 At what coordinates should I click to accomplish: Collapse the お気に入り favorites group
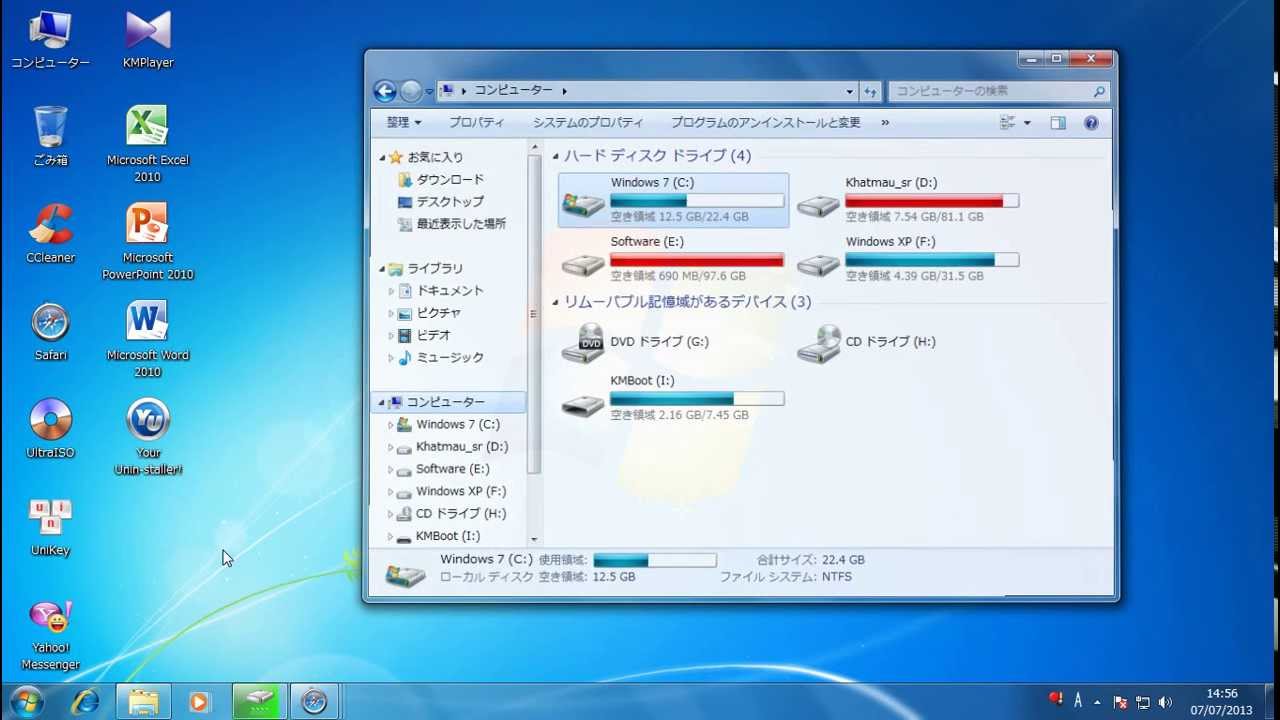point(382,158)
